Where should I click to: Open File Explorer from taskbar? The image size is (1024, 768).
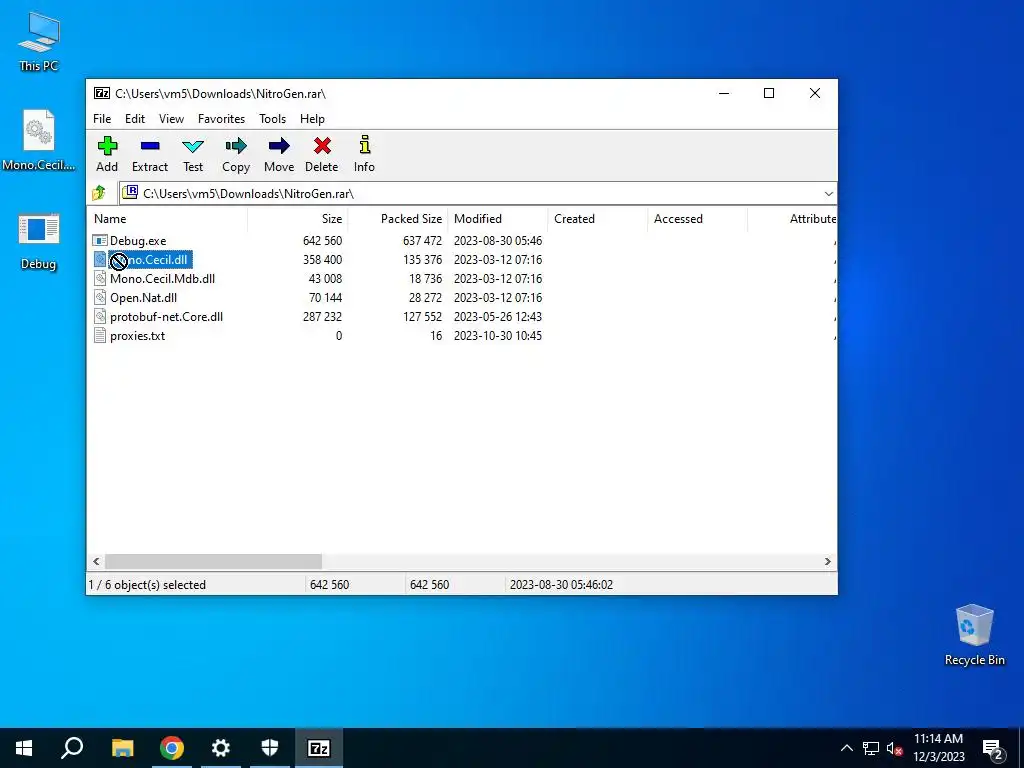pyautogui.click(x=122, y=748)
